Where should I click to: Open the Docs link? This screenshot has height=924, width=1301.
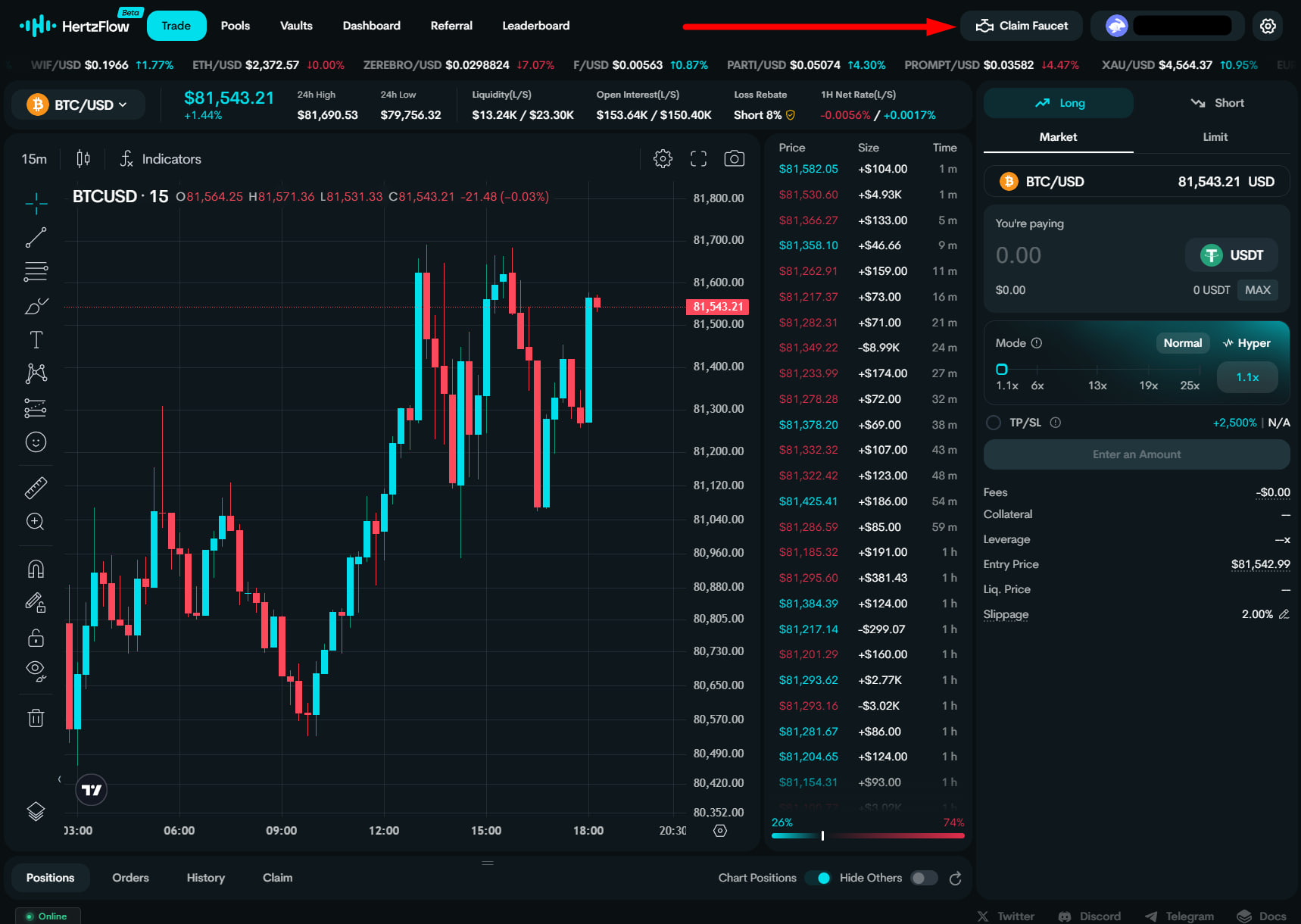click(x=1262, y=916)
